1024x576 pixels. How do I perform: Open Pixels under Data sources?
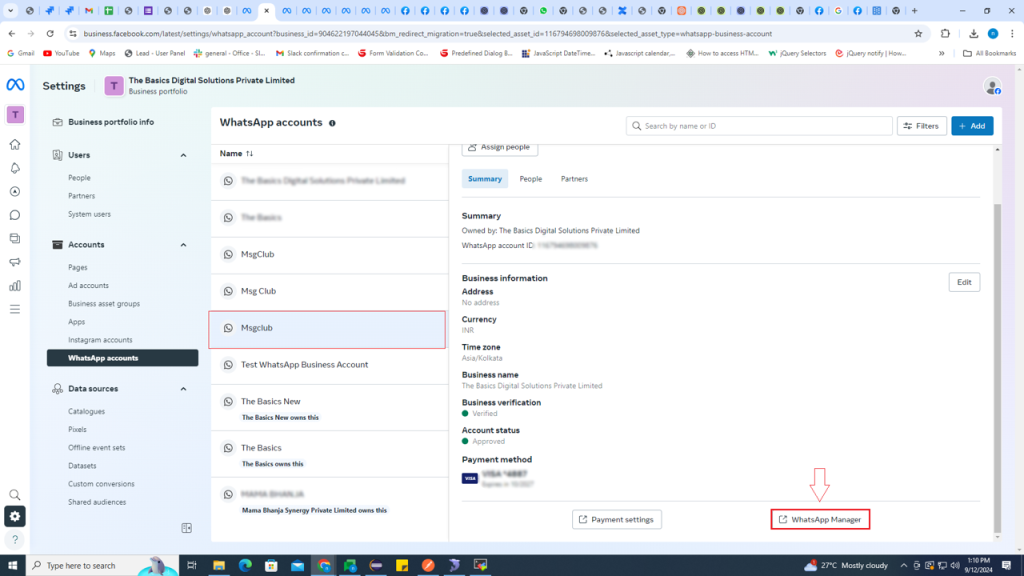point(77,430)
